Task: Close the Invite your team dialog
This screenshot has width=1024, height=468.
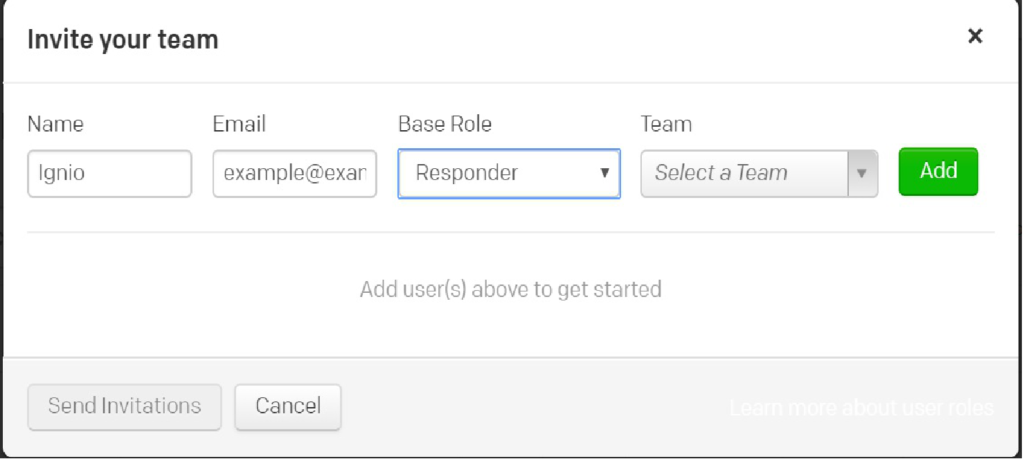Action: coord(975,37)
